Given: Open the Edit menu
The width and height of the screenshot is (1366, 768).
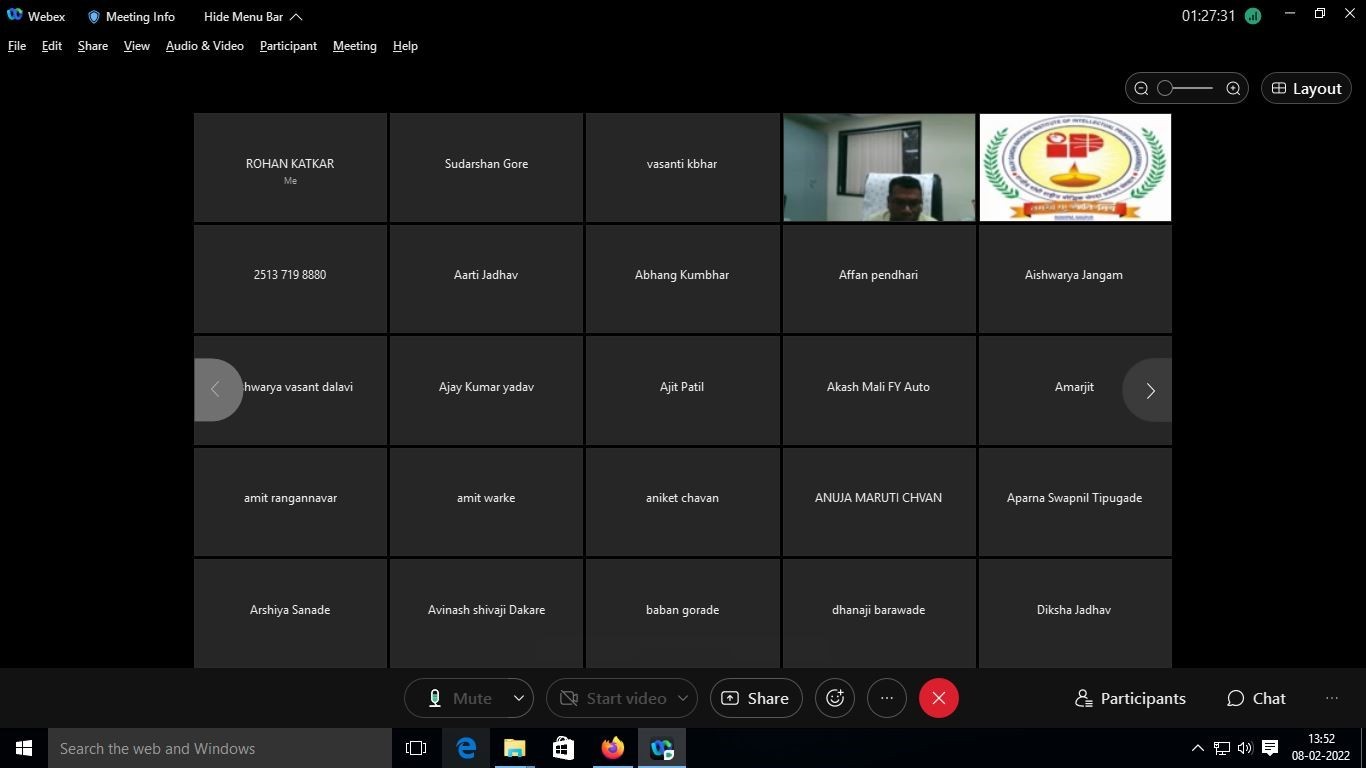Looking at the screenshot, I should pyautogui.click(x=52, y=46).
